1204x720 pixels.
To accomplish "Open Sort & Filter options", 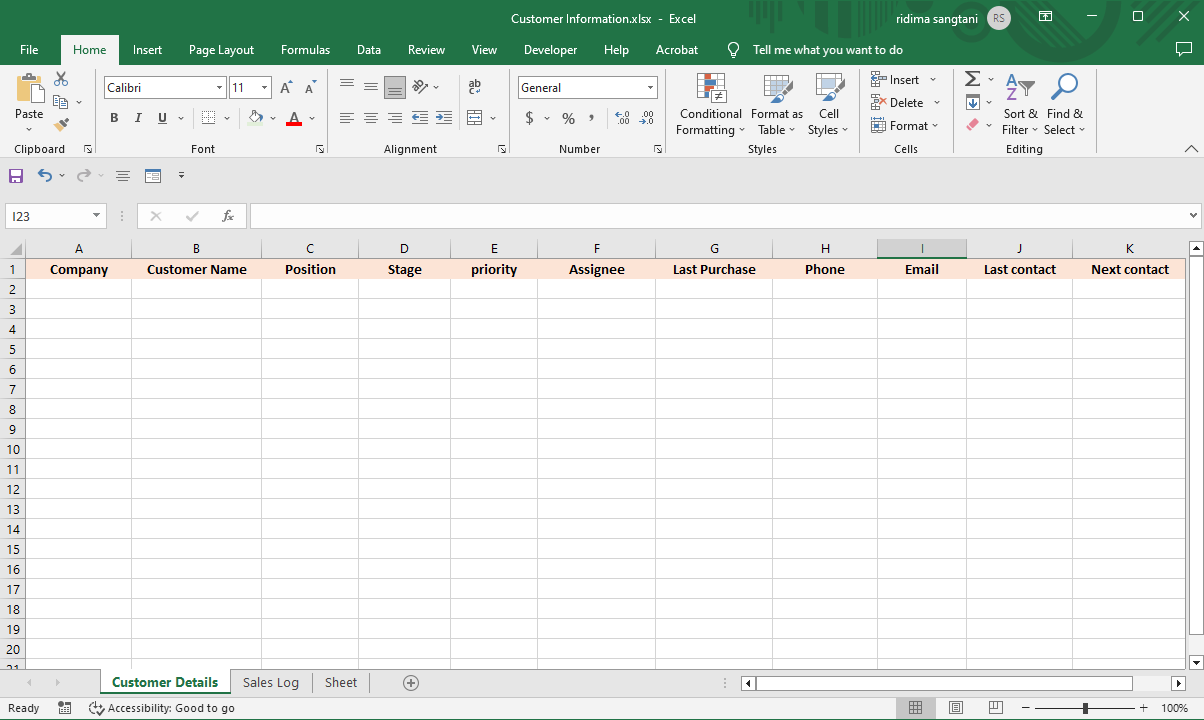I will tap(1019, 104).
